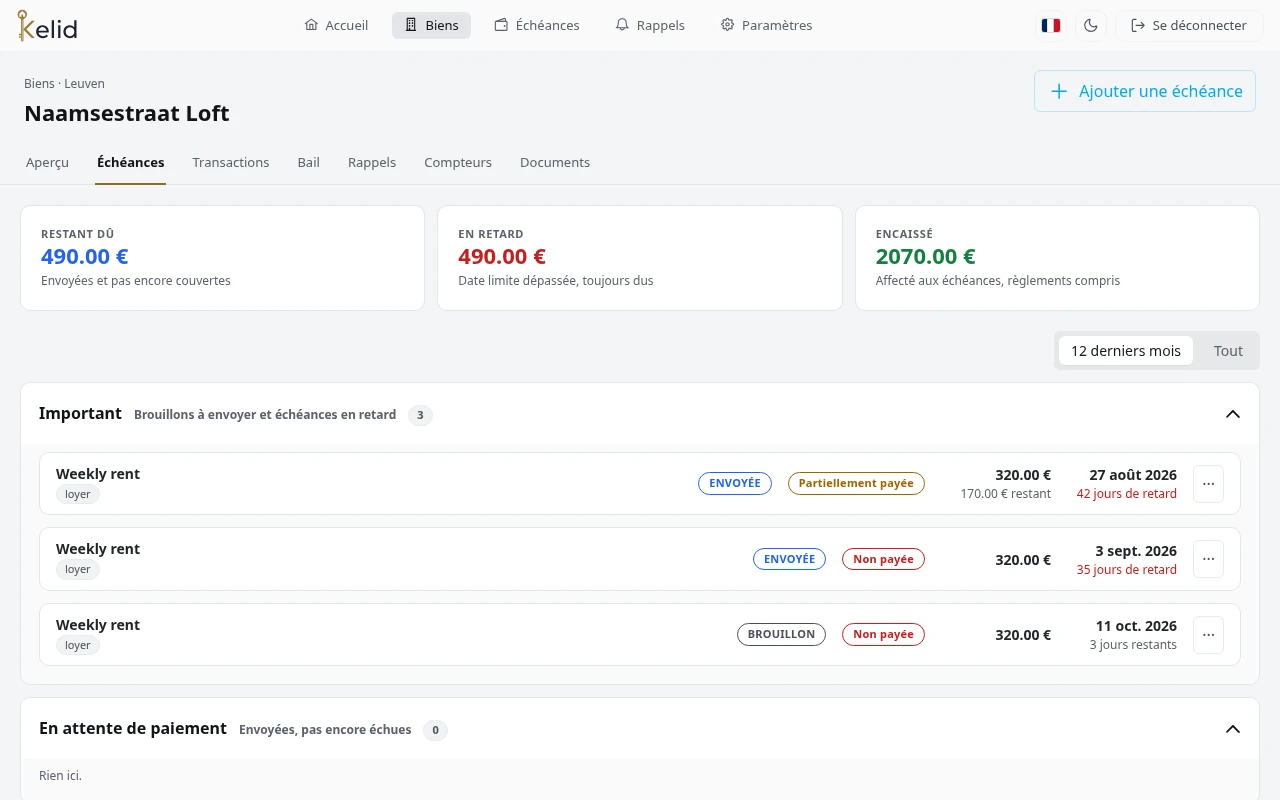Open the French flag language selector
This screenshot has height=800, width=1280.
tap(1050, 26)
